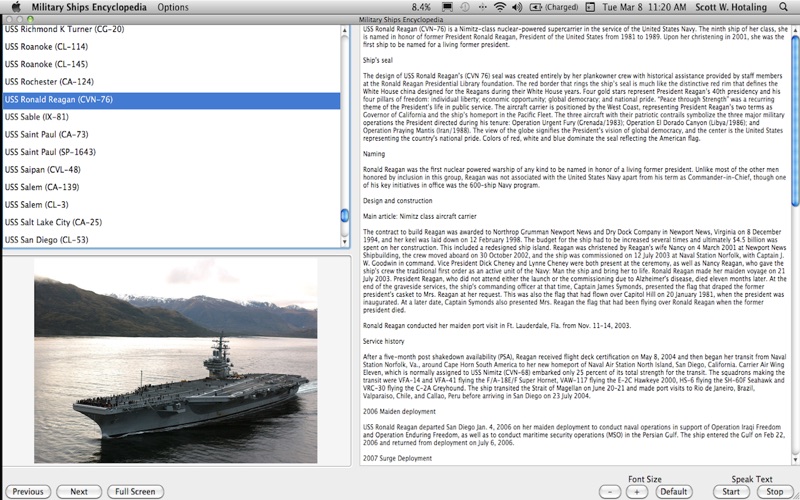This screenshot has height=500, width=800.
Task: Click the volume speaker icon
Action: (x=517, y=7)
